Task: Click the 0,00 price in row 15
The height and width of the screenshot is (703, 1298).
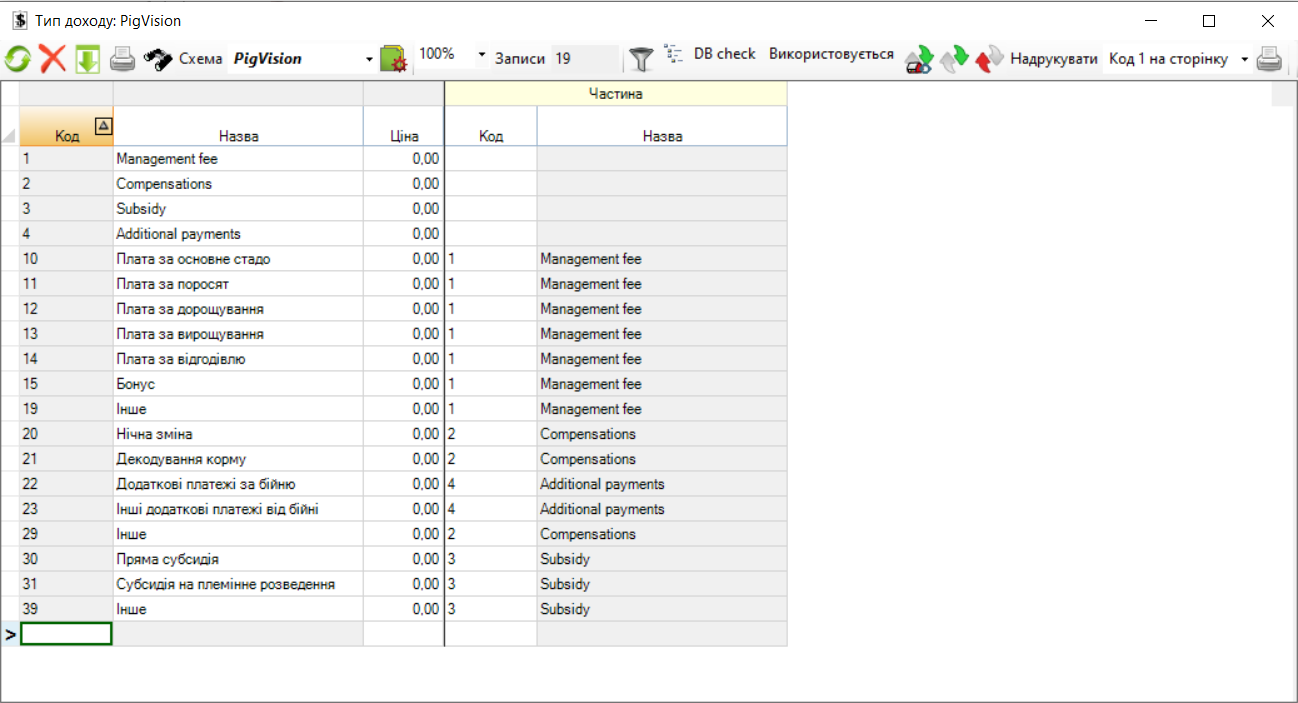Action: [x=404, y=384]
